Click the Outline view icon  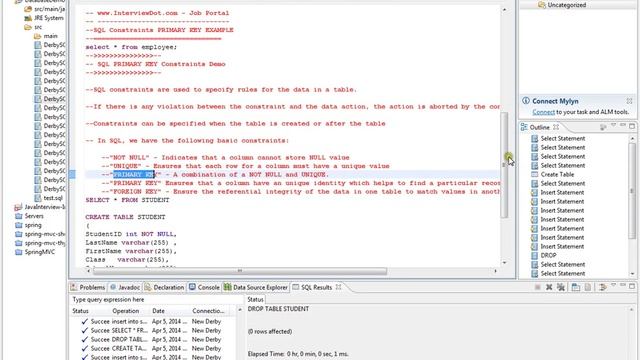(x=524, y=127)
